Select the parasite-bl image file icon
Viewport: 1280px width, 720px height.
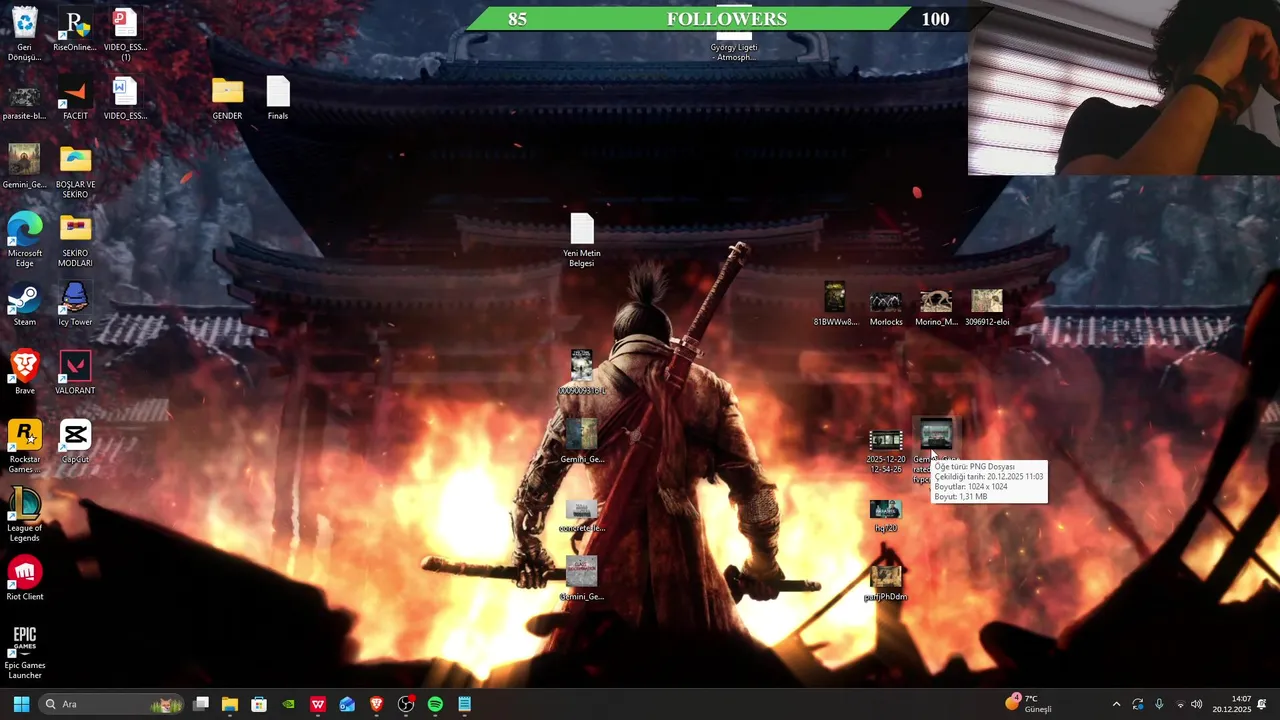click(24, 101)
